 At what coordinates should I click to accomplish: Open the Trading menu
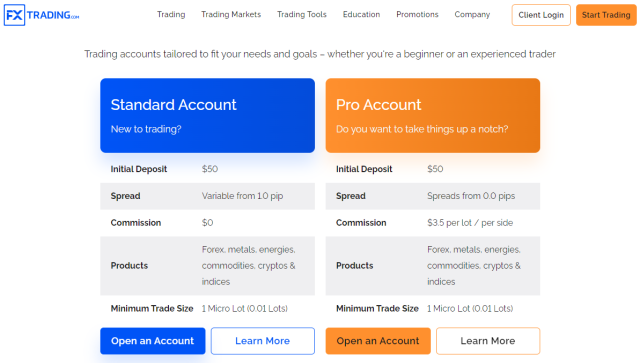click(x=171, y=15)
